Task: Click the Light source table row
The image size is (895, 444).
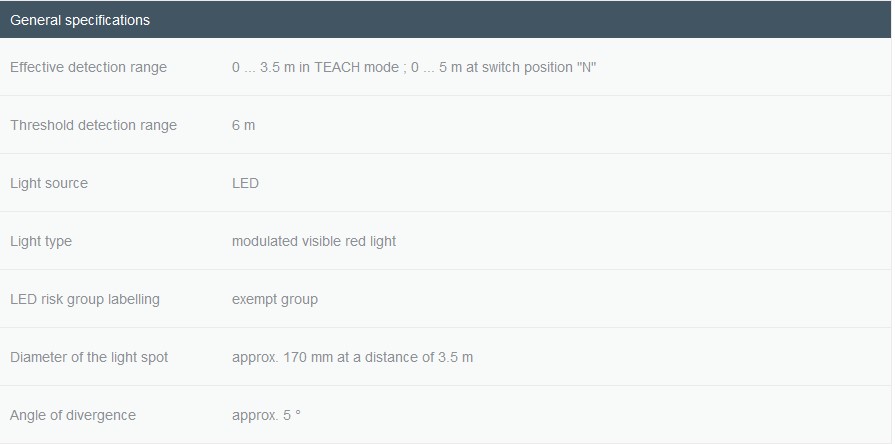Action: (x=445, y=183)
